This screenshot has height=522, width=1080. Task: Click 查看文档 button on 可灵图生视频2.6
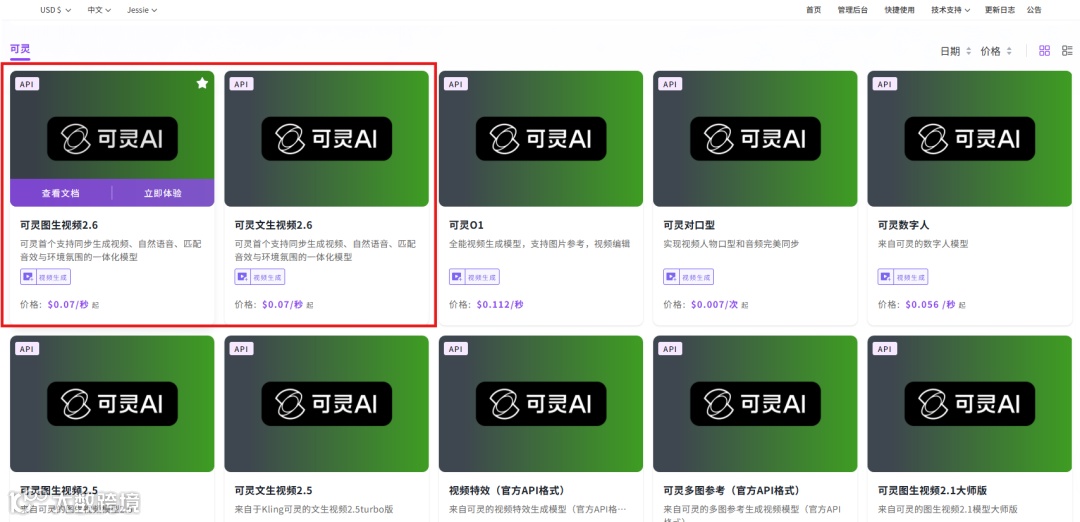61,194
